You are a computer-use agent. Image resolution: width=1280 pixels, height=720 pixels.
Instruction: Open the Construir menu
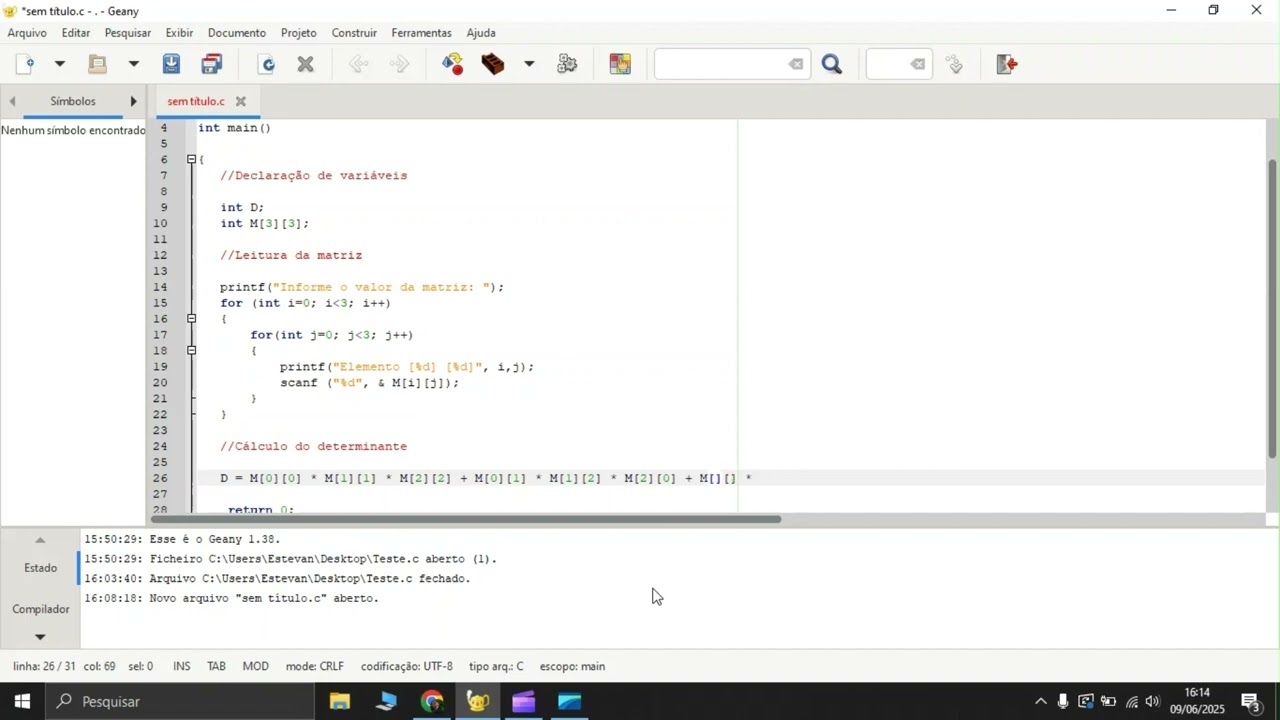click(x=354, y=33)
